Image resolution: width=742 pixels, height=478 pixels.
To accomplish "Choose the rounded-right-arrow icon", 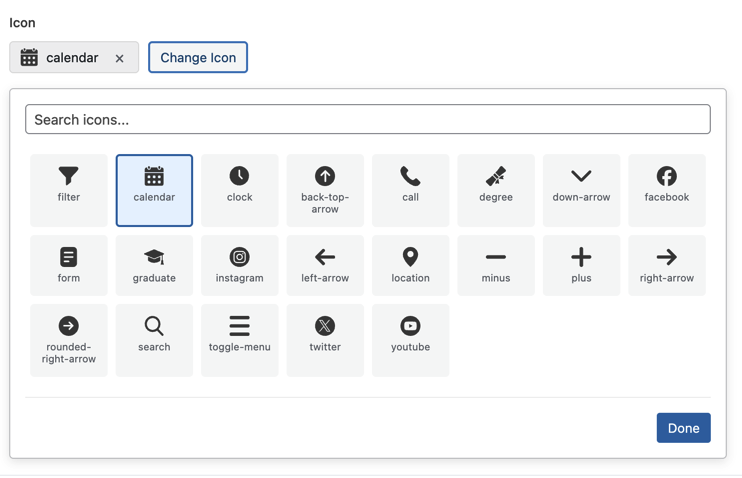I will (69, 340).
